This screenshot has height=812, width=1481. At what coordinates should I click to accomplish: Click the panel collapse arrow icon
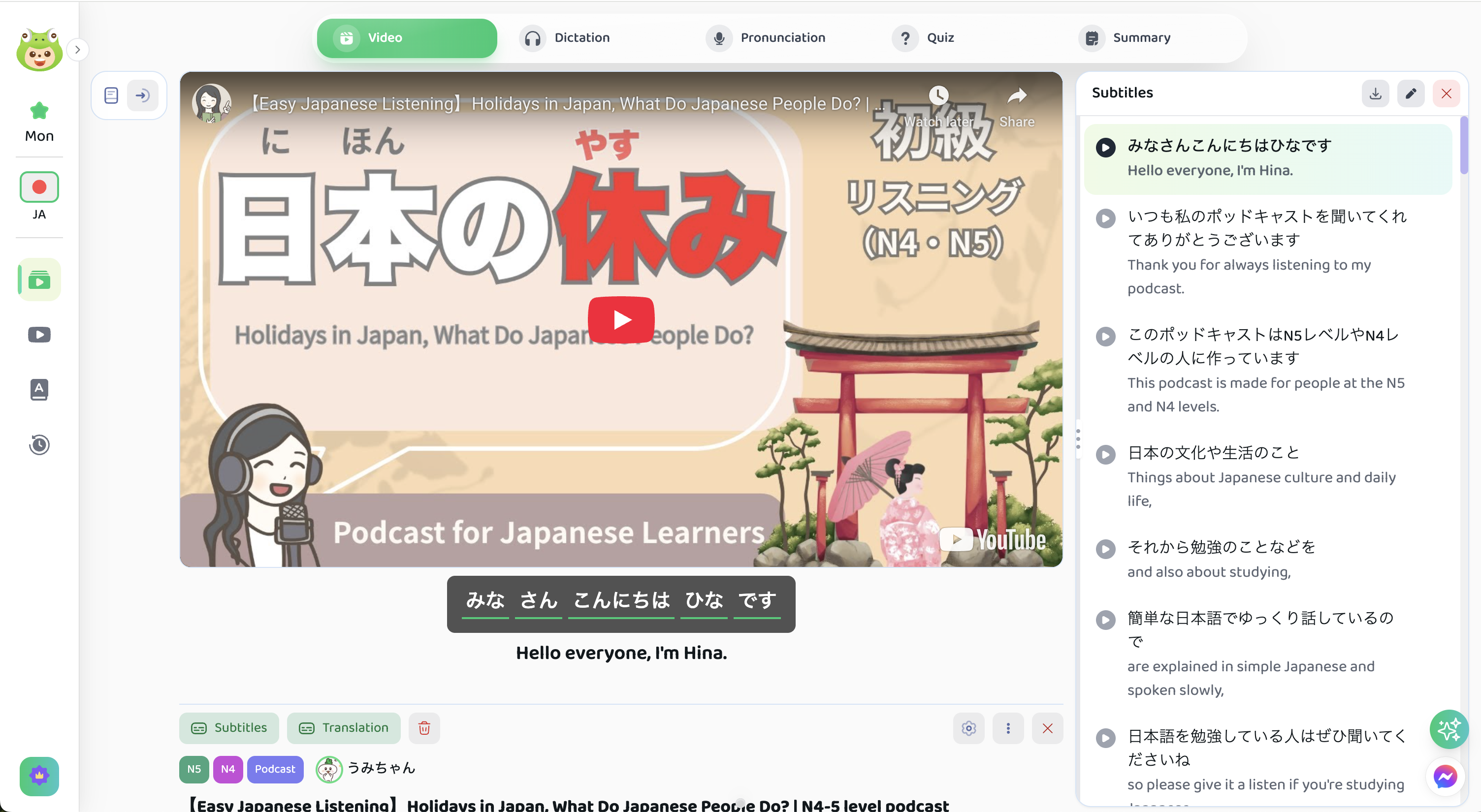pos(143,95)
